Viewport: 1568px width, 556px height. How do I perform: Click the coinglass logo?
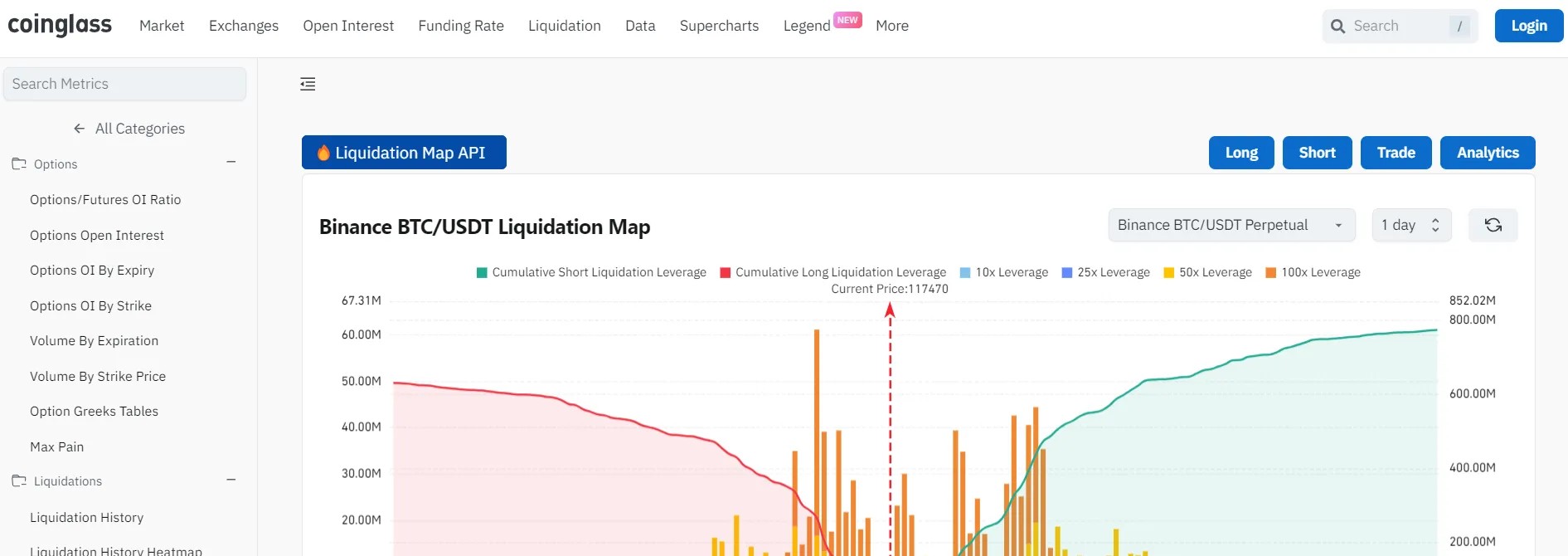coord(60,25)
